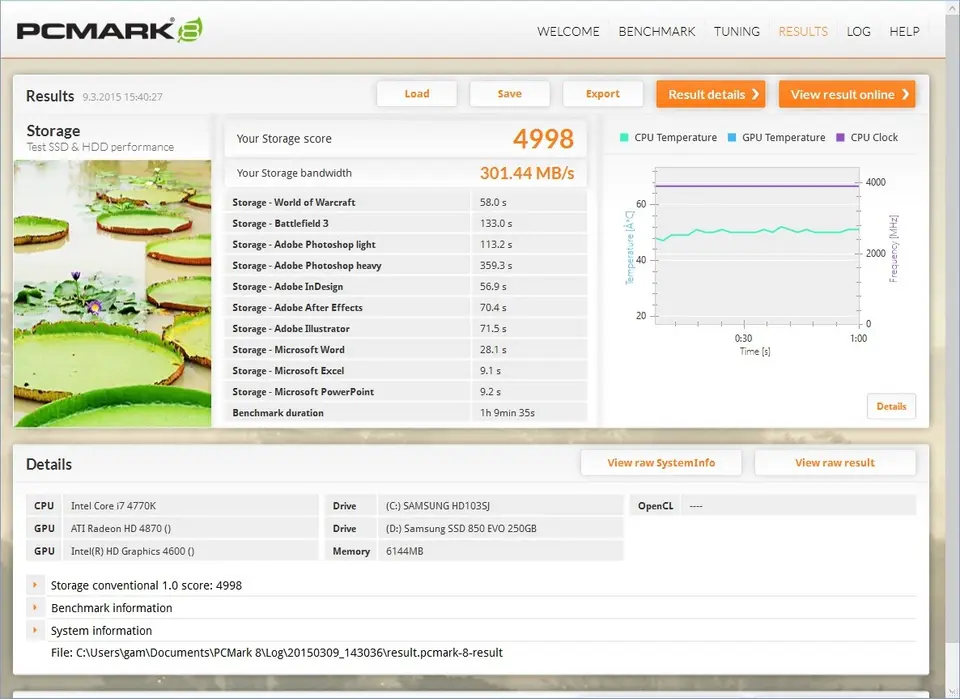960x699 pixels.
Task: Toggle the GPU Temperature legend entry
Action: pyautogui.click(x=776, y=138)
